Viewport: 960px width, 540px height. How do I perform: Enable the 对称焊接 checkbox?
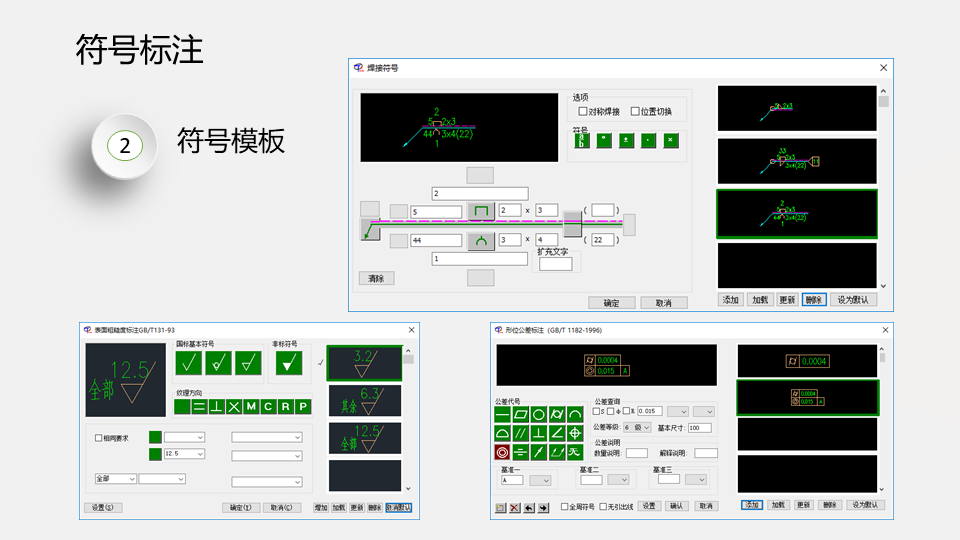(583, 111)
